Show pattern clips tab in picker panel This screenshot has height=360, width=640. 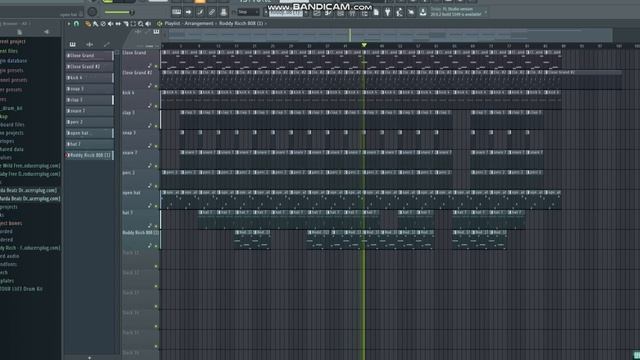click(x=73, y=44)
